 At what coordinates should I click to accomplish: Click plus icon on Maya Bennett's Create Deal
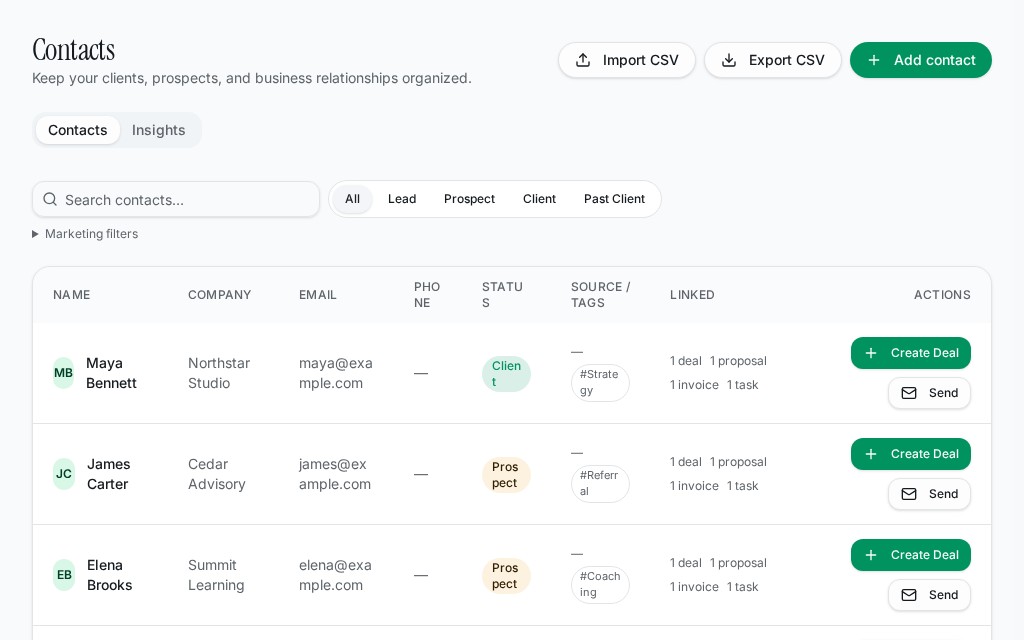[x=871, y=353]
